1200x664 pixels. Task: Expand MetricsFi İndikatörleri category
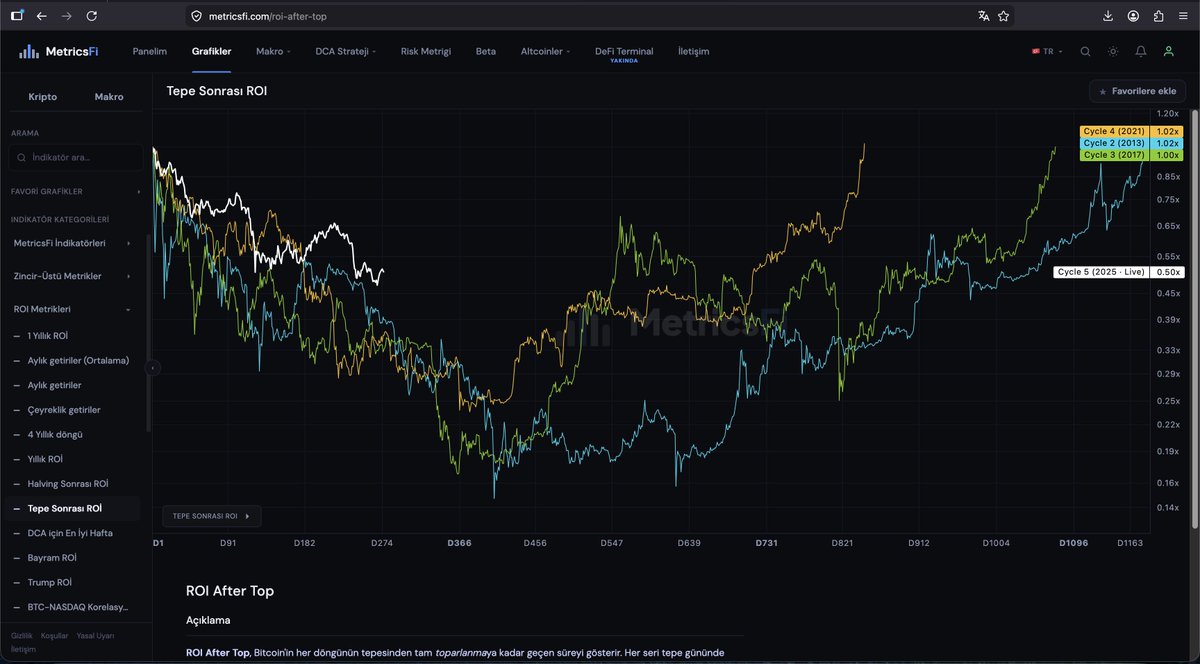72,243
